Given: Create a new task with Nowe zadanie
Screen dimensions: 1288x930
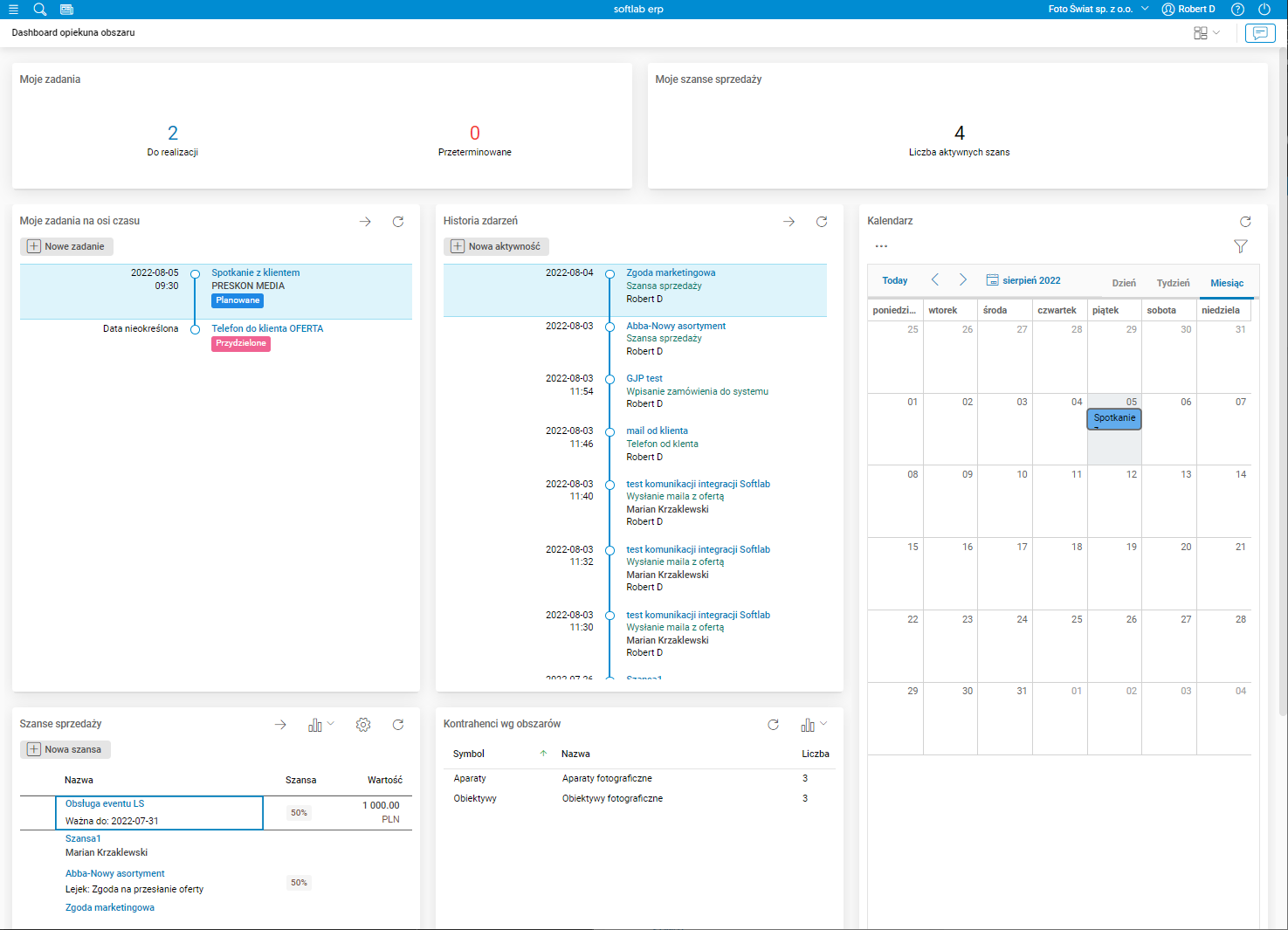Looking at the screenshot, I should [x=66, y=246].
